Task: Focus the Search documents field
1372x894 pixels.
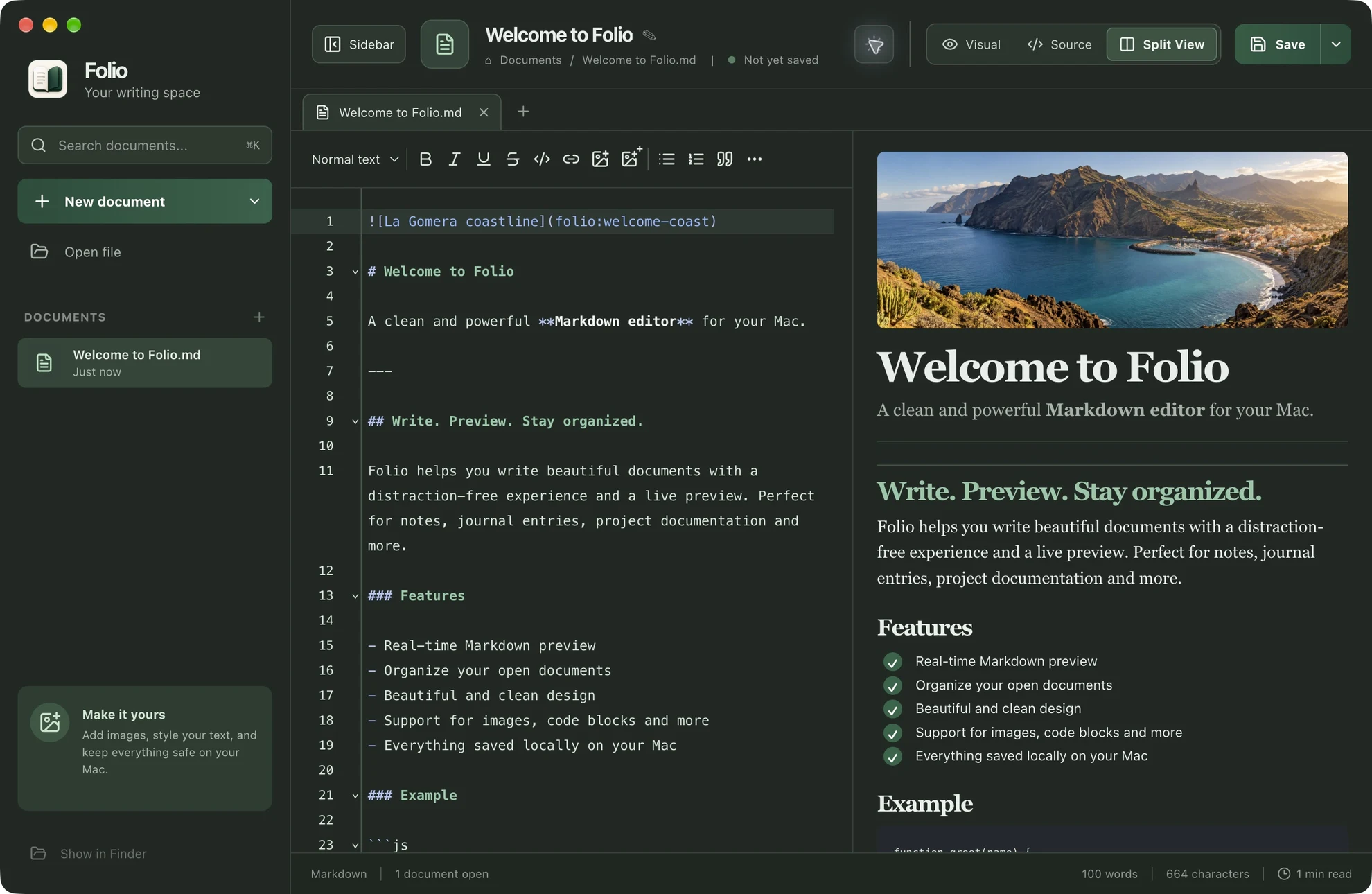Action: pyautogui.click(x=145, y=145)
